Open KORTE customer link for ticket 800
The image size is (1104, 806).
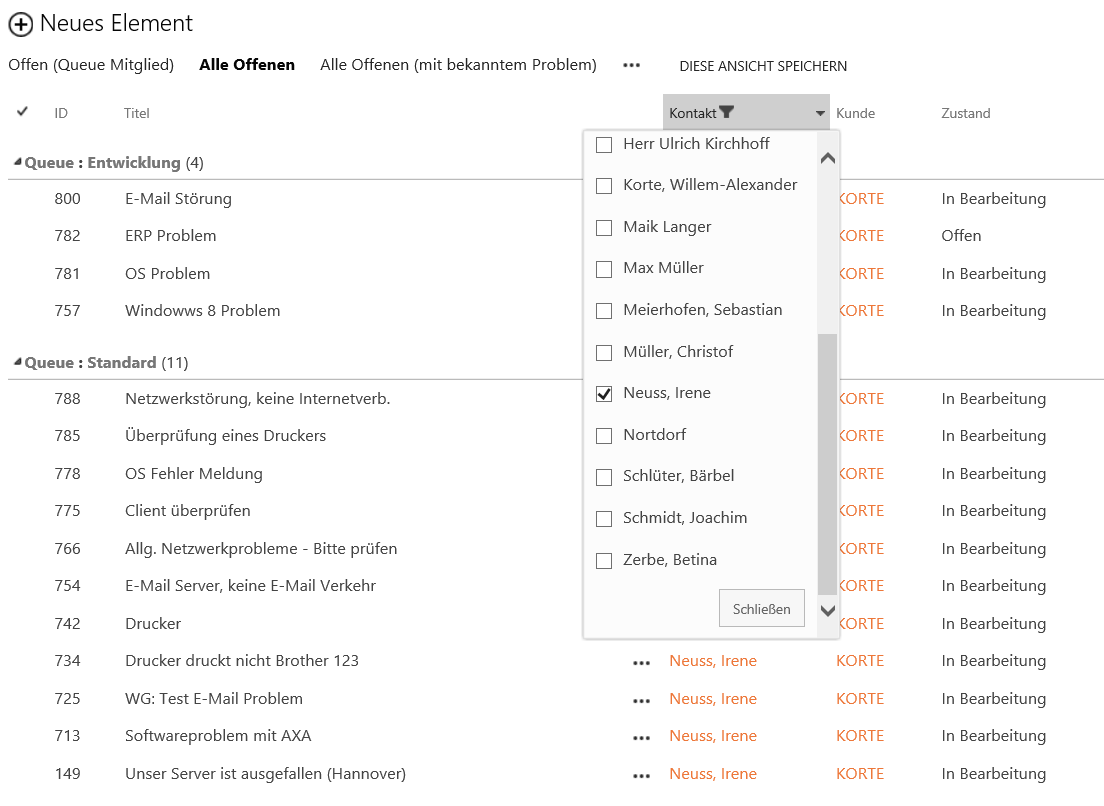pos(862,199)
